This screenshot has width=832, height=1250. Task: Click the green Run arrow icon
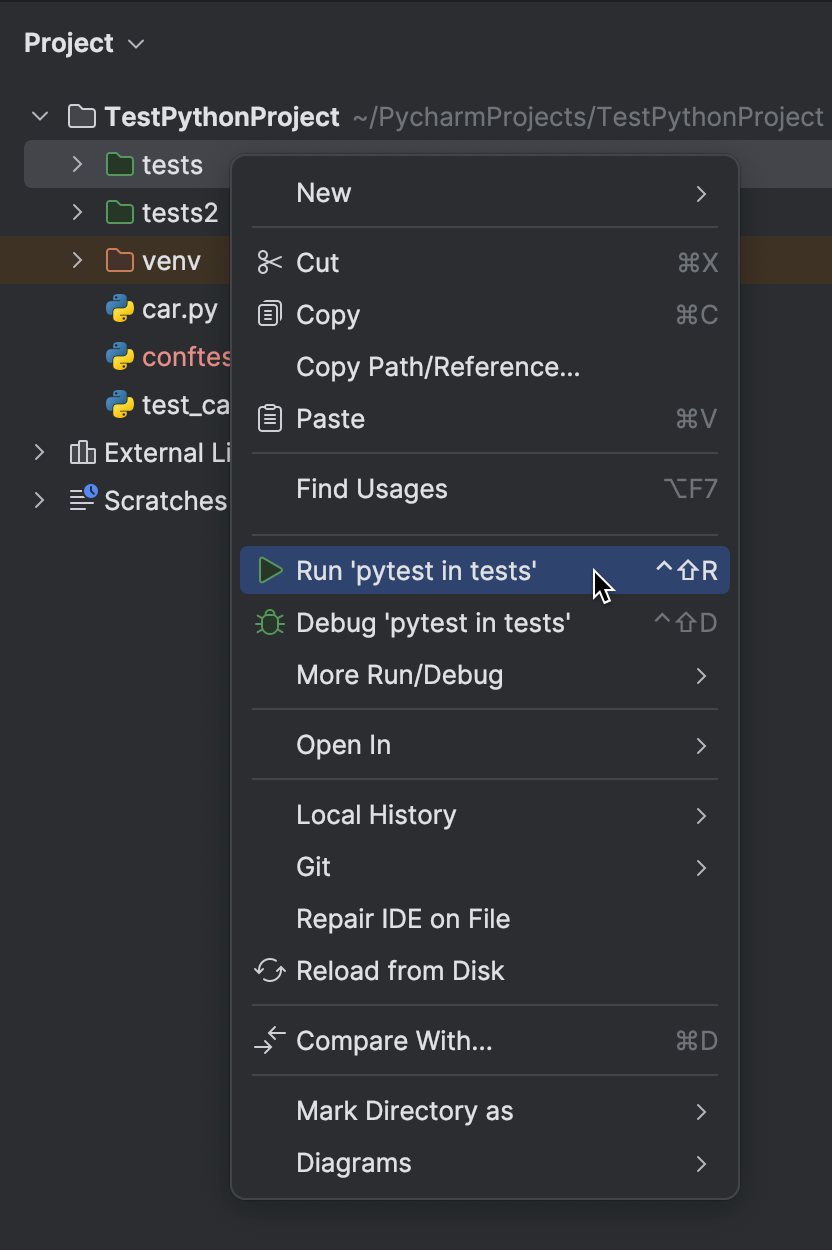pyautogui.click(x=269, y=570)
